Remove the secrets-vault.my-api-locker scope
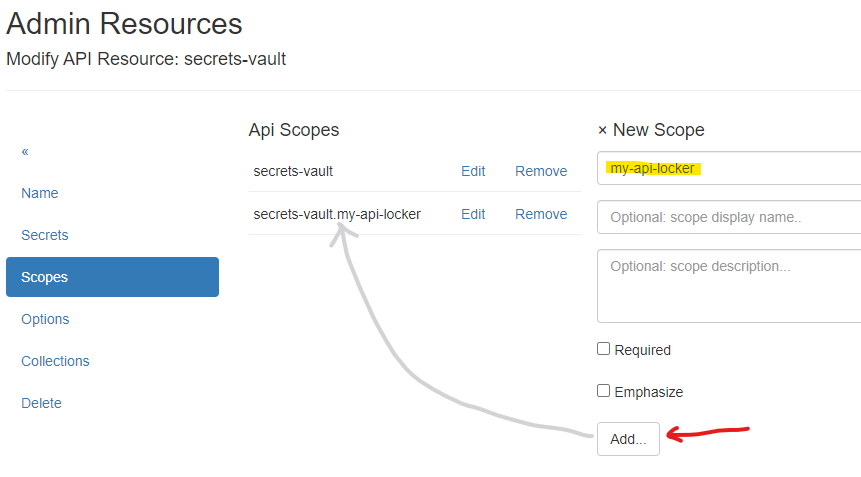This screenshot has width=861, height=477. [541, 214]
